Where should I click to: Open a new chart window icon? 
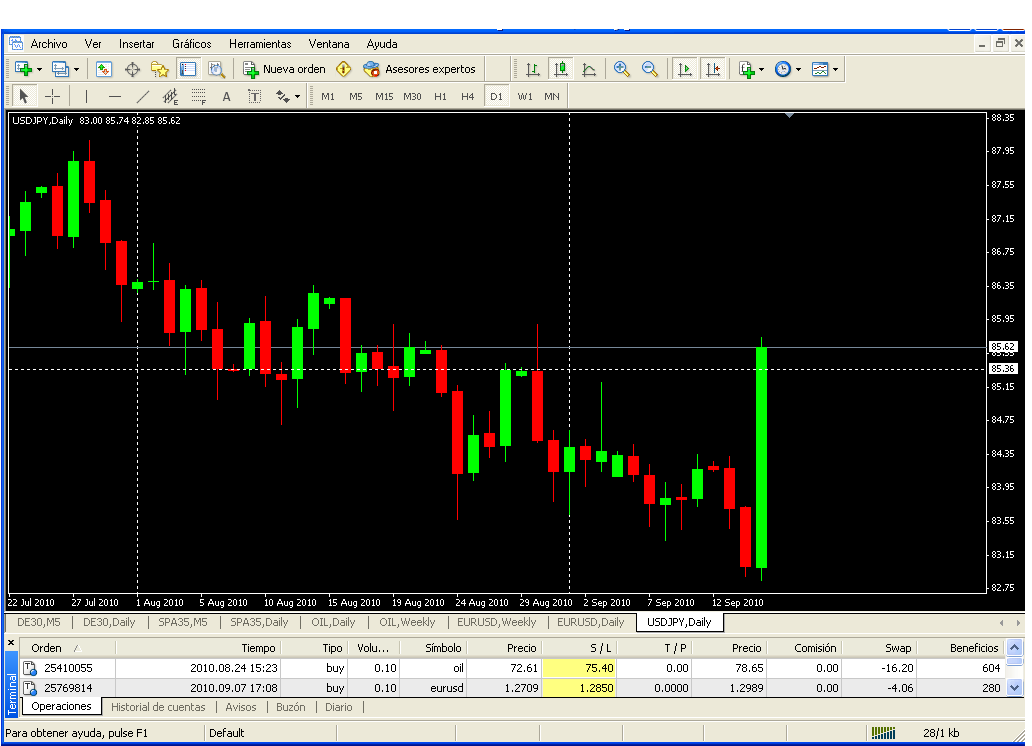[x=24, y=69]
